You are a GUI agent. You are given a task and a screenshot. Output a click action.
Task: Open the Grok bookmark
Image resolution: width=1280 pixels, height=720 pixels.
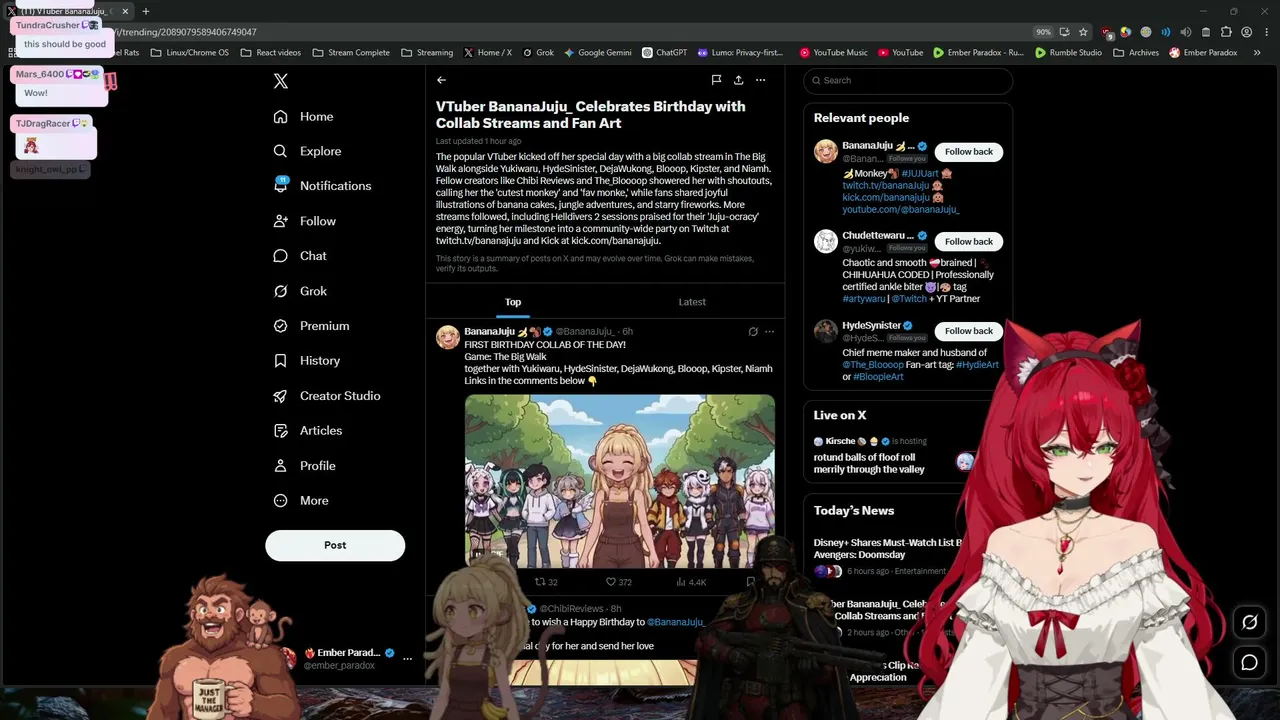tap(538, 52)
